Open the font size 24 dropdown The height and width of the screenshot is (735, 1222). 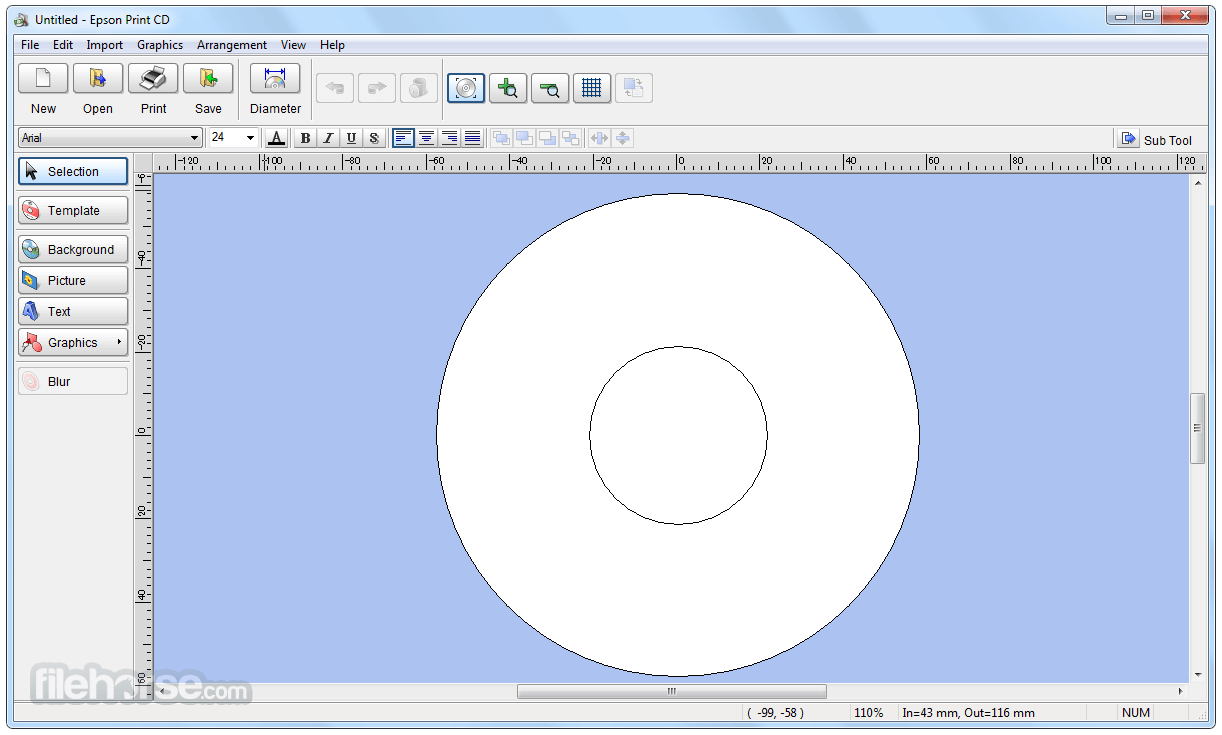click(x=250, y=138)
